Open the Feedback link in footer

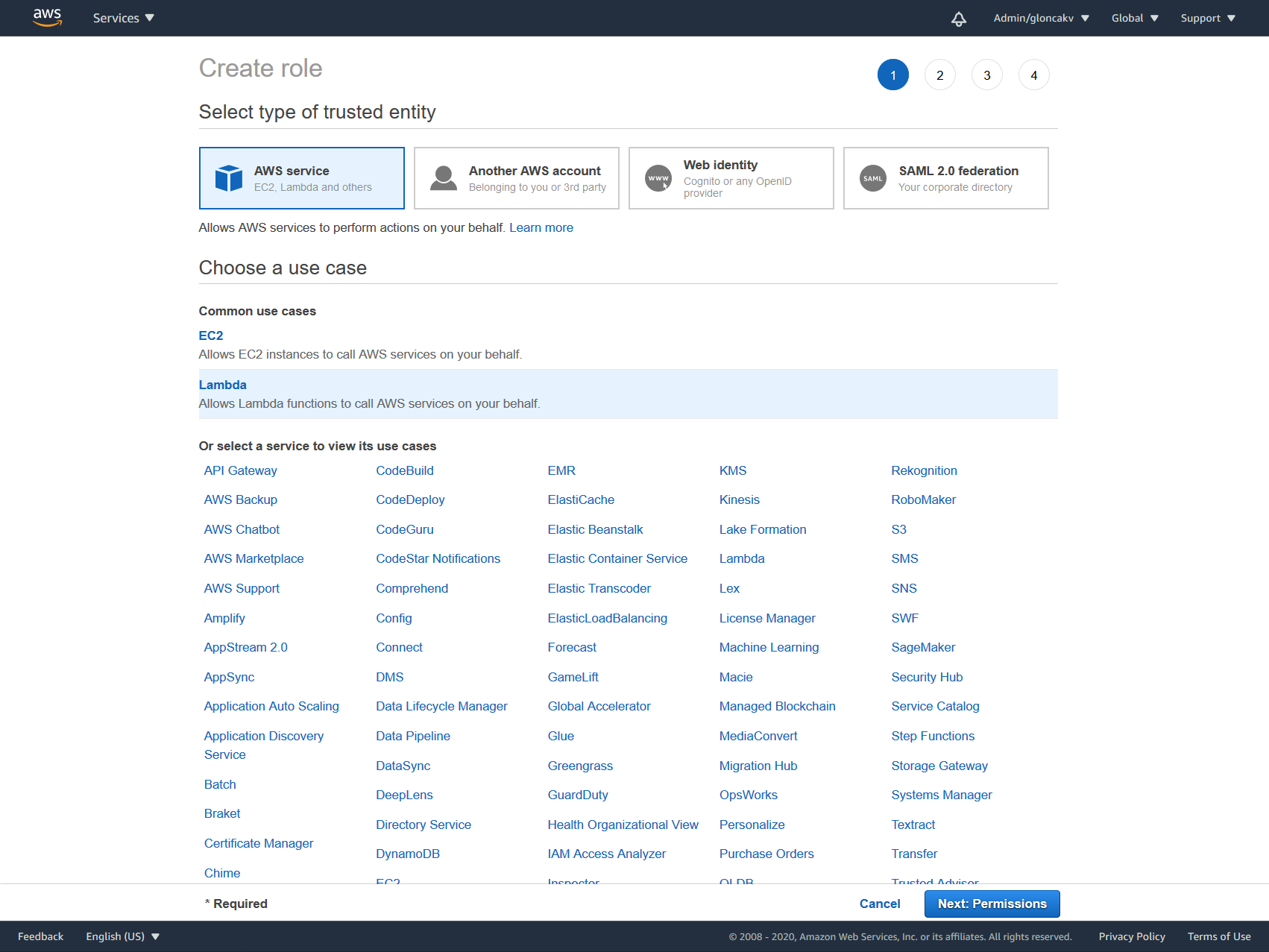coord(40,936)
